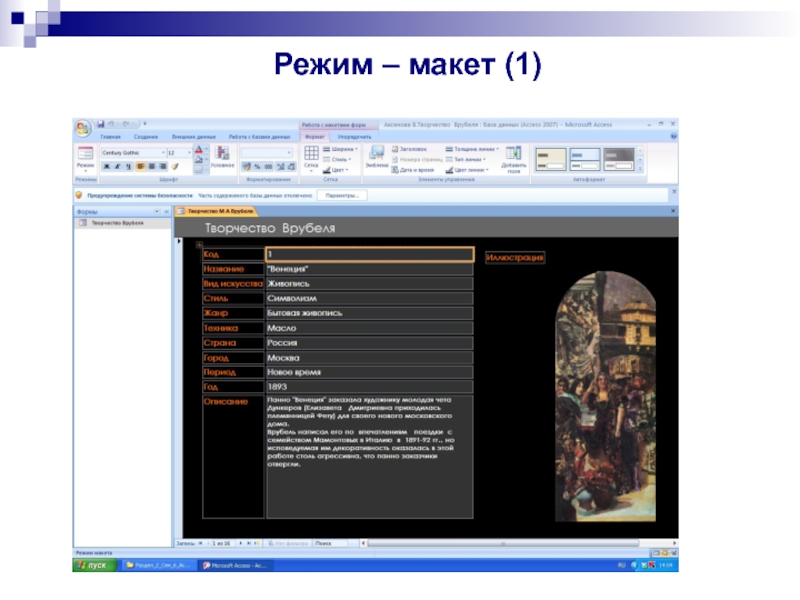800x600 pixels.
Task: Insert Дата и время control
Action: coord(412,170)
